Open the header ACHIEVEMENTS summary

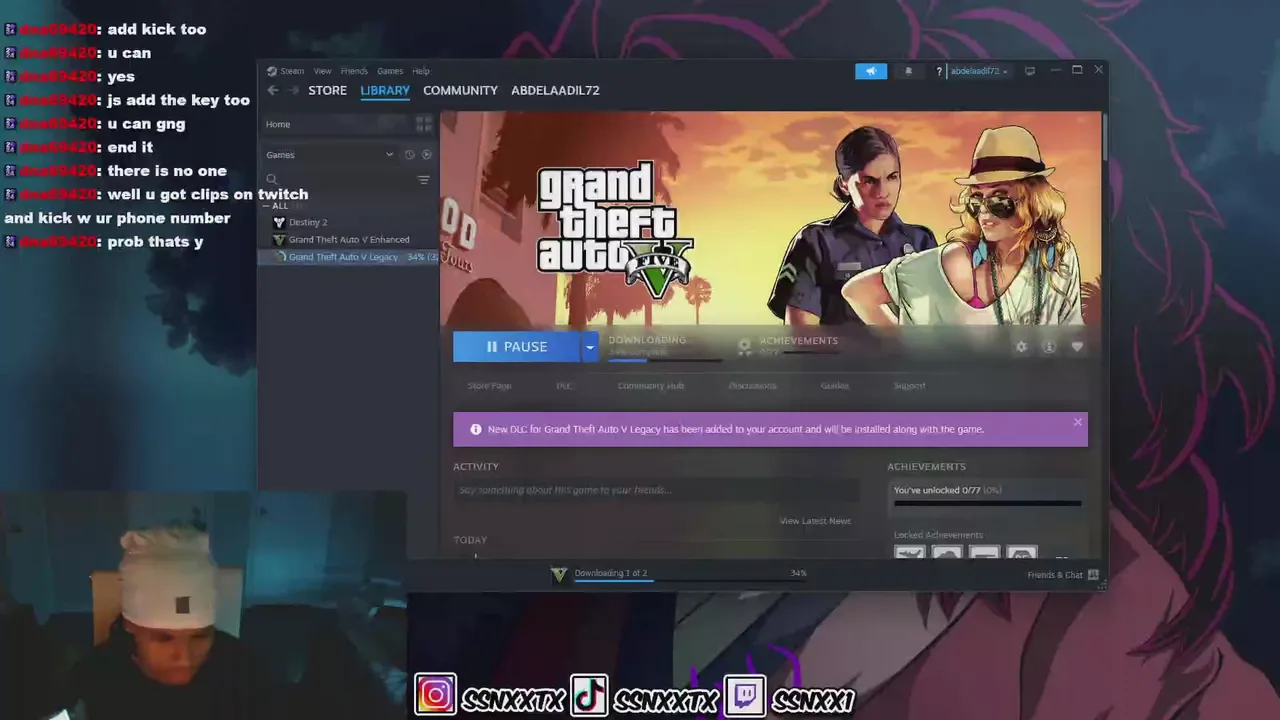coord(788,346)
